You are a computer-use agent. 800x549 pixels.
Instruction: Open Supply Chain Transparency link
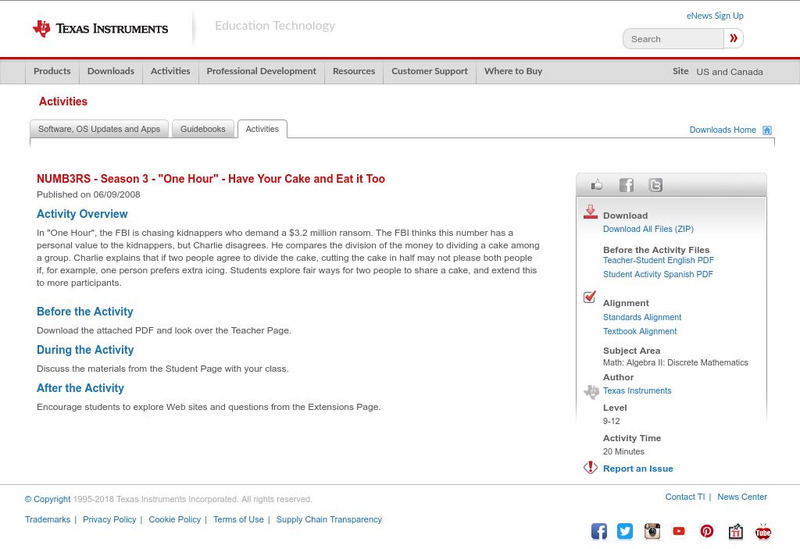point(329,519)
